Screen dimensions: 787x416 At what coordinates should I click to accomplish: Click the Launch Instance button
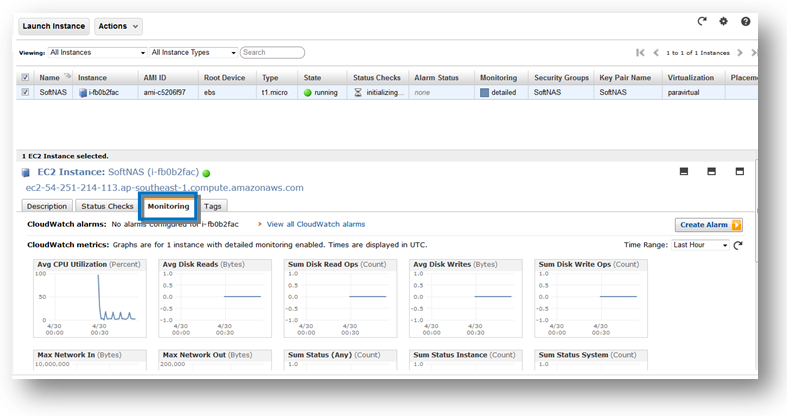(x=54, y=26)
